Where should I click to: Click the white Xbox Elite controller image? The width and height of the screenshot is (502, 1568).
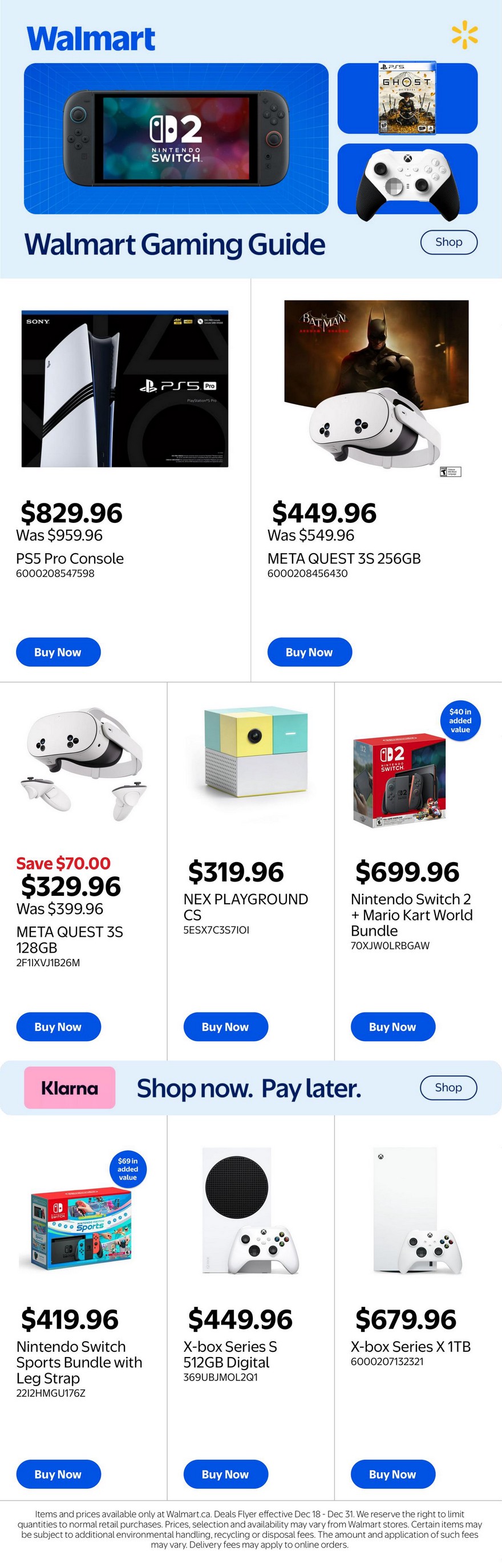(x=407, y=180)
